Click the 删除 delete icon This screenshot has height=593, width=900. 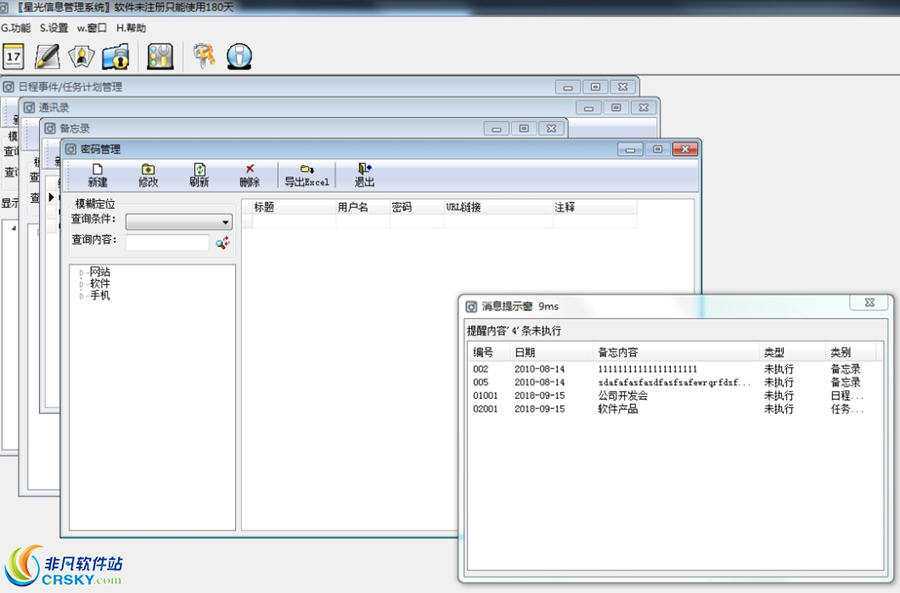pyautogui.click(x=247, y=172)
